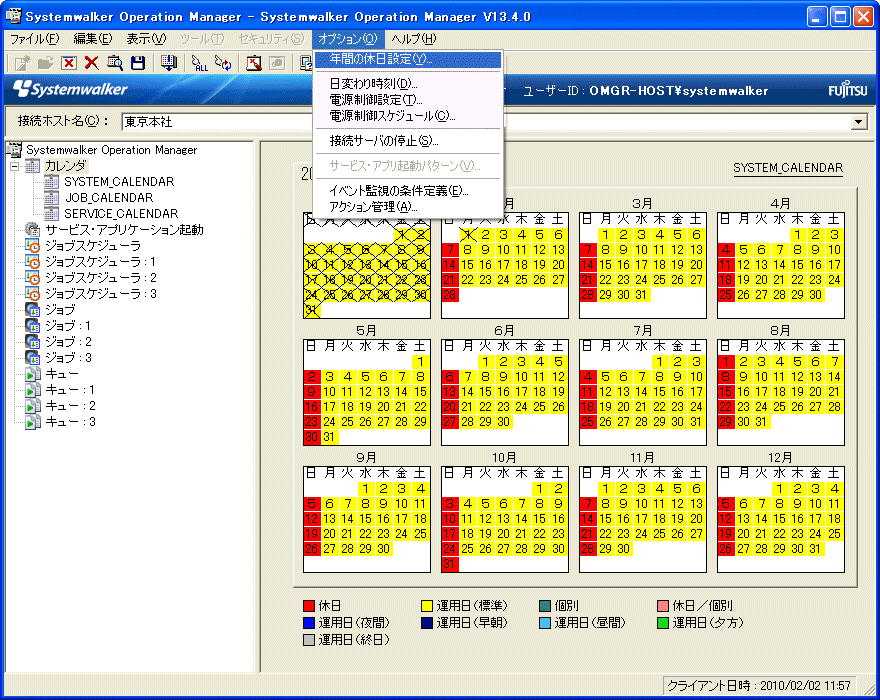Choose アクション管理(A)... menu entry
This screenshot has width=880, height=700.
coord(408,207)
